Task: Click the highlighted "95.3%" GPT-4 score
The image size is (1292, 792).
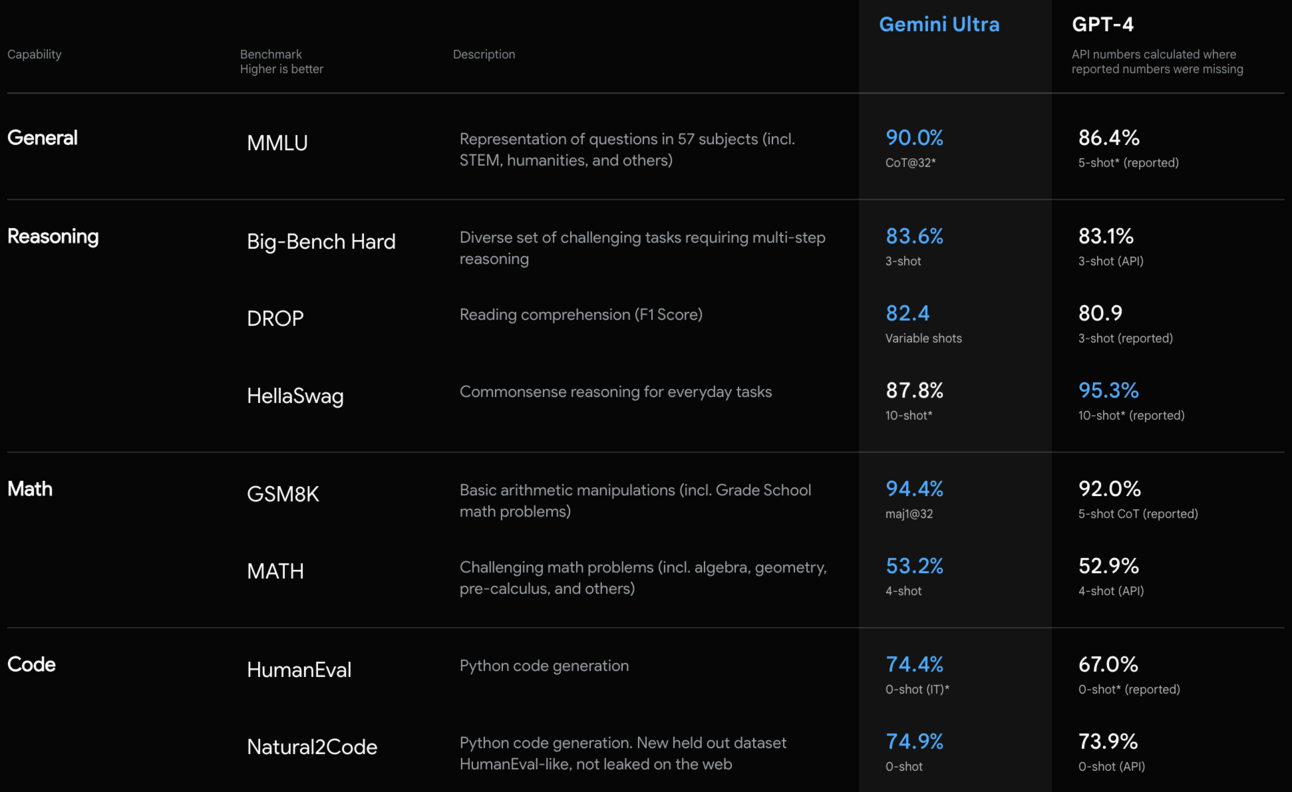Action: 1108,390
